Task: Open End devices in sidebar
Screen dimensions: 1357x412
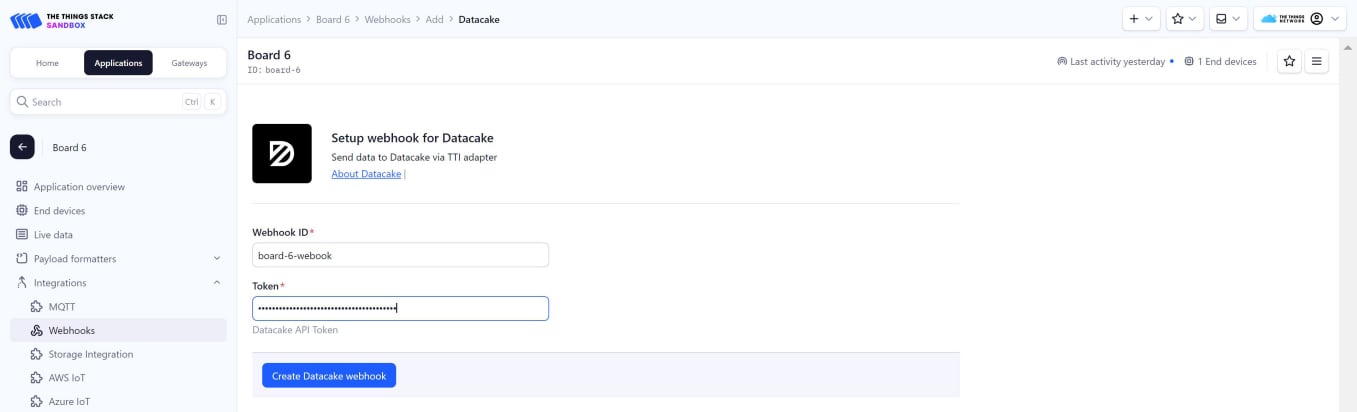Action: coord(118,211)
